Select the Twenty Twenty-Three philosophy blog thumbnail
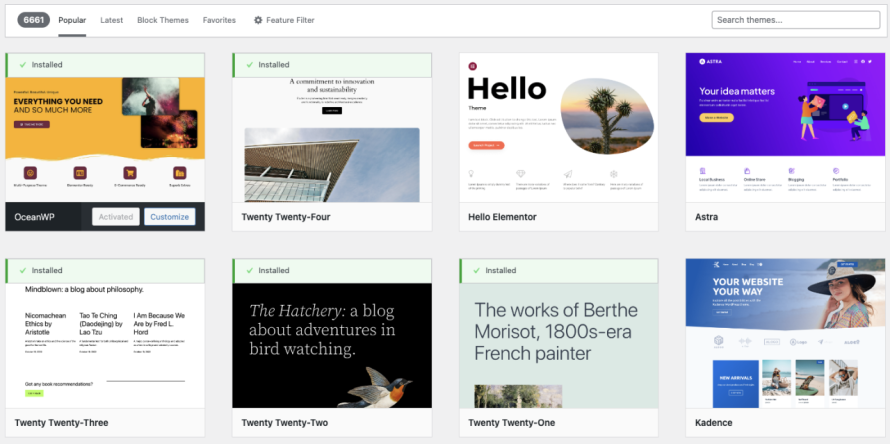Image resolution: width=890 pixels, height=444 pixels. coord(105,345)
